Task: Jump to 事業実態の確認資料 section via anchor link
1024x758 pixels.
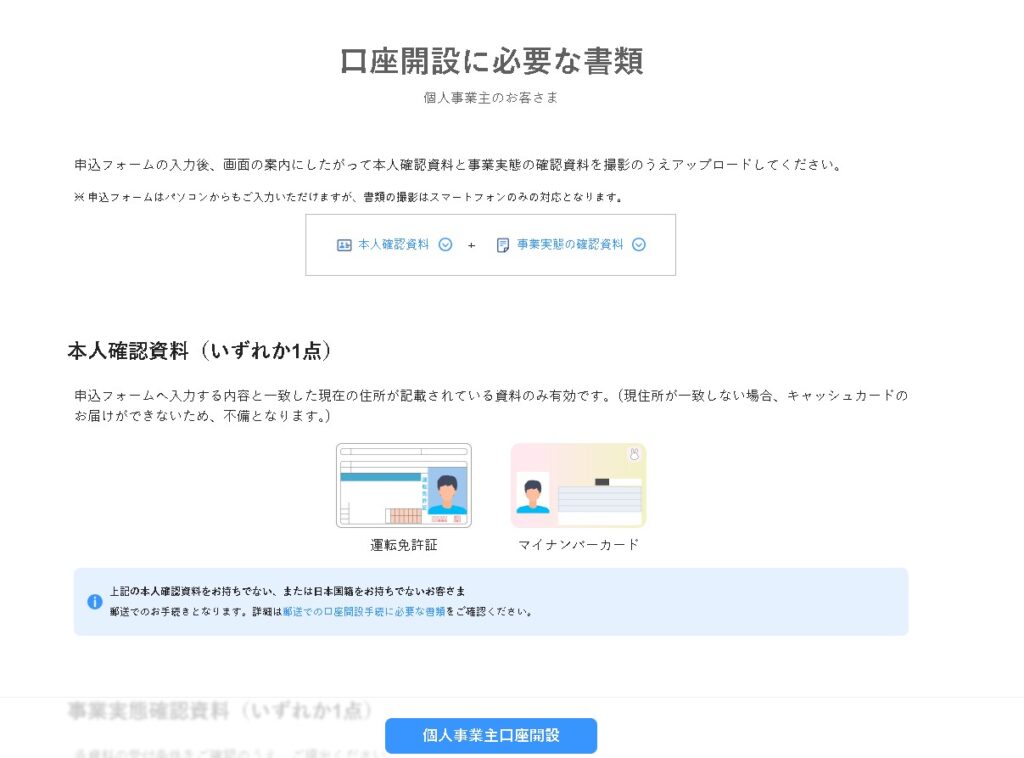Action: [570, 245]
